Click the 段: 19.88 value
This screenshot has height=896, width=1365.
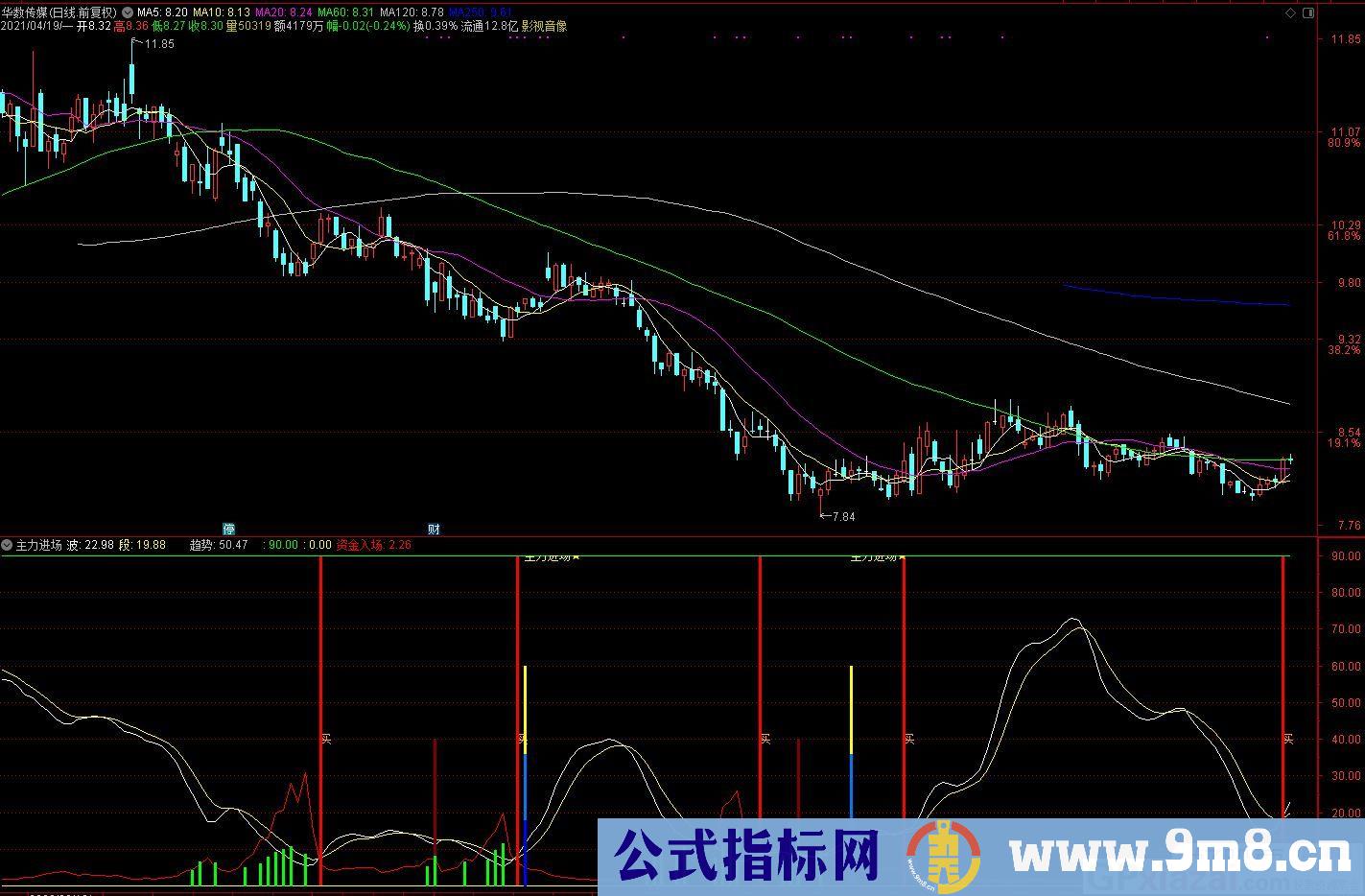point(142,545)
